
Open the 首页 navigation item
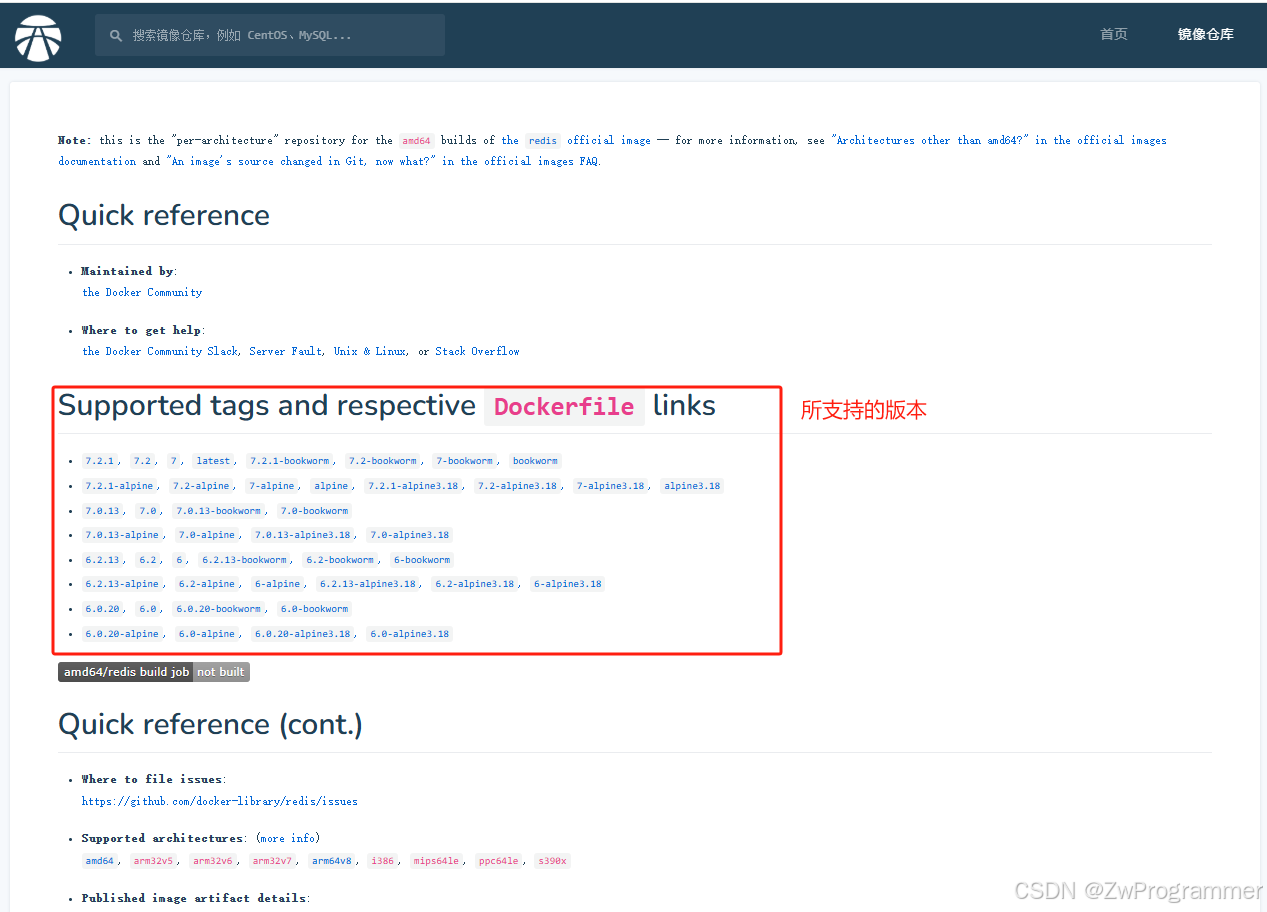[1114, 34]
